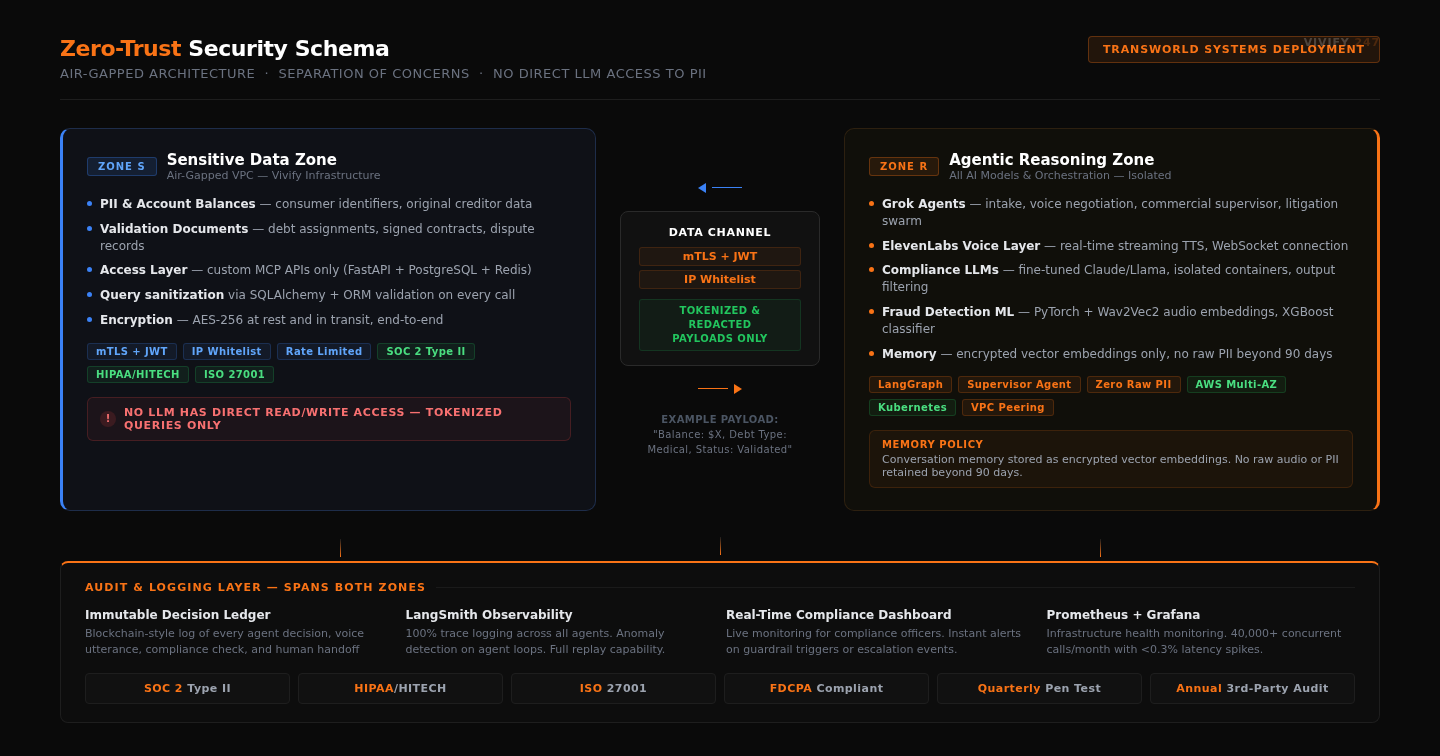Click SOC 2 Type II tag in Sensitive Data Zone

pyautogui.click(x=426, y=352)
